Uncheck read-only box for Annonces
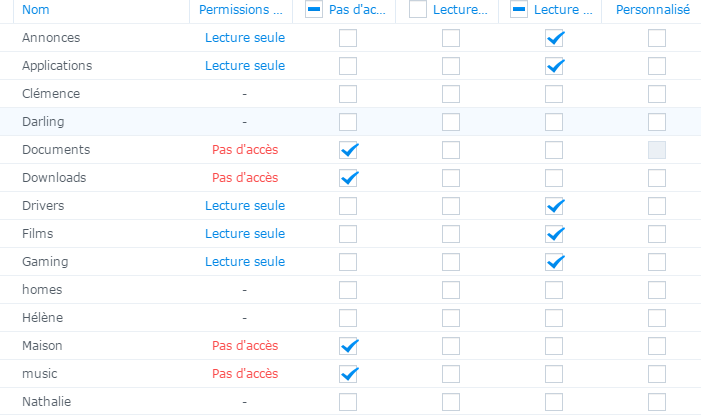701x415 pixels. [x=555, y=38]
